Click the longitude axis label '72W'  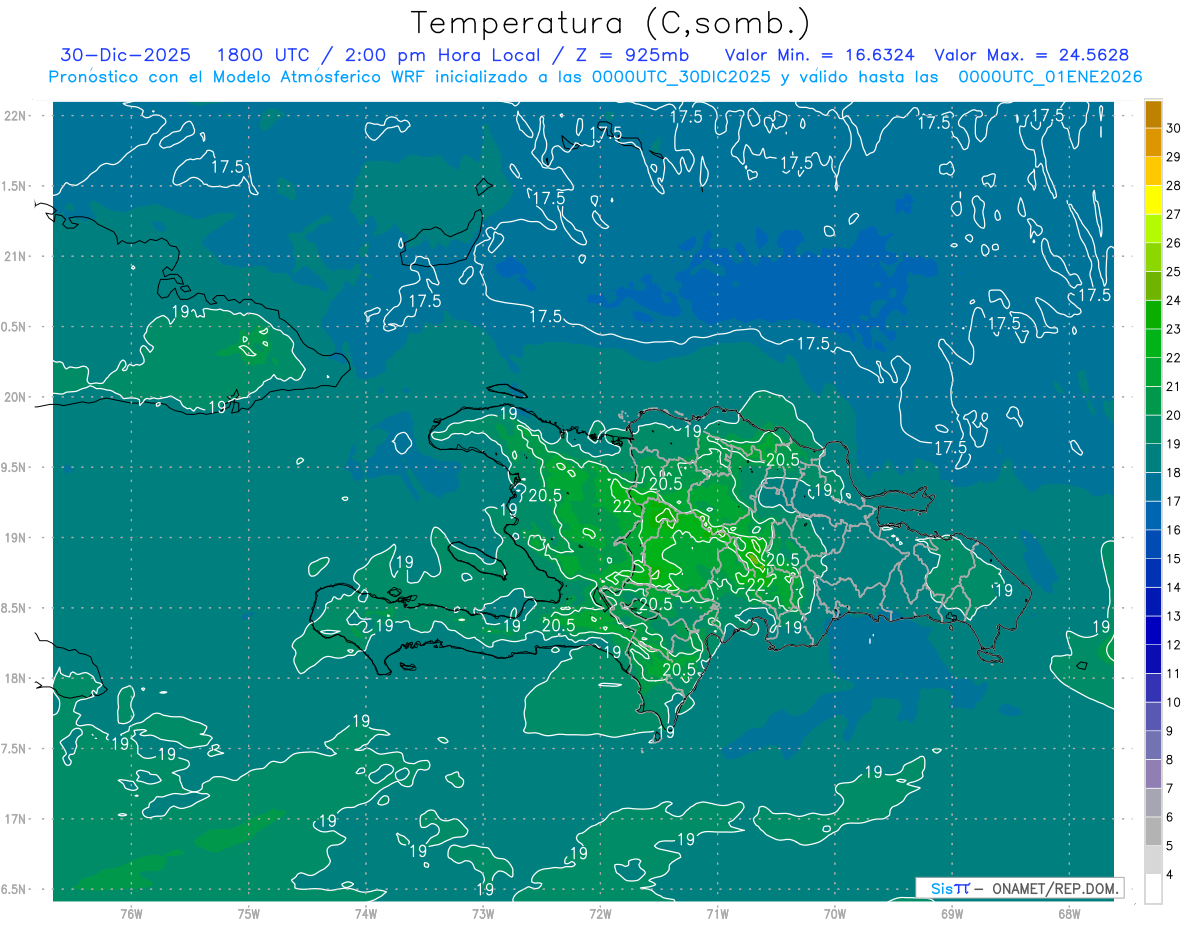600,913
